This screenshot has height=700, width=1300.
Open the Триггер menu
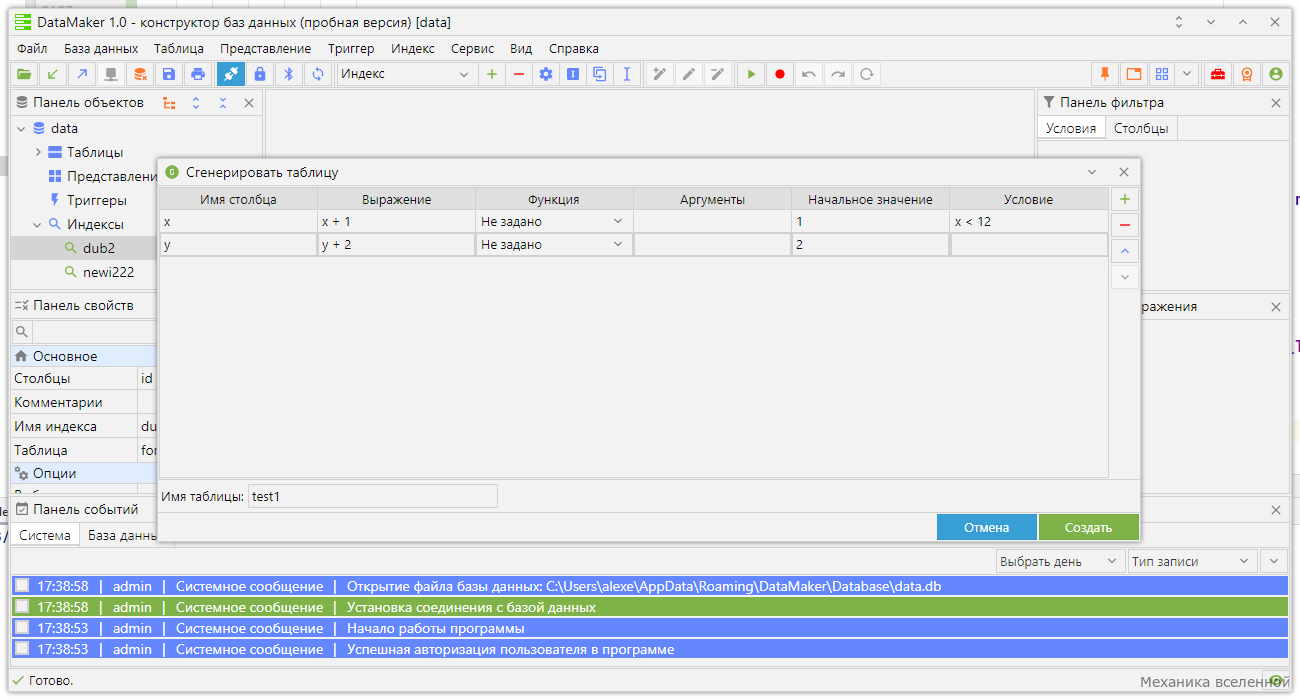[x=351, y=48]
